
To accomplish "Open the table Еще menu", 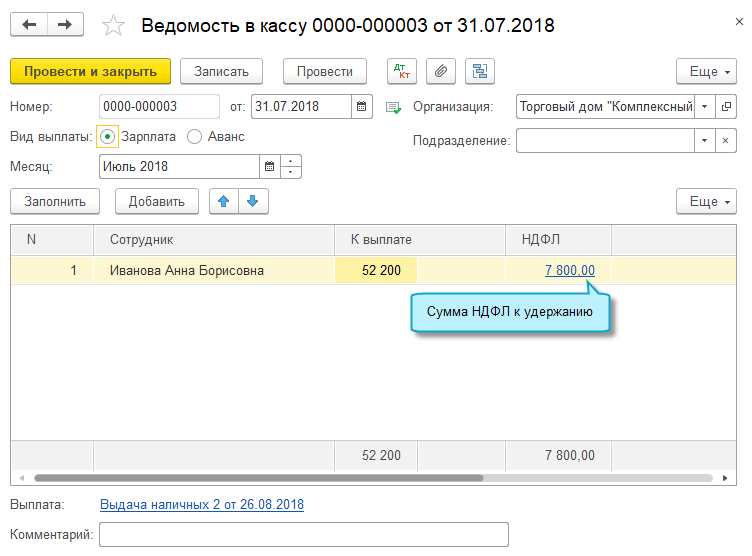I will [706, 201].
